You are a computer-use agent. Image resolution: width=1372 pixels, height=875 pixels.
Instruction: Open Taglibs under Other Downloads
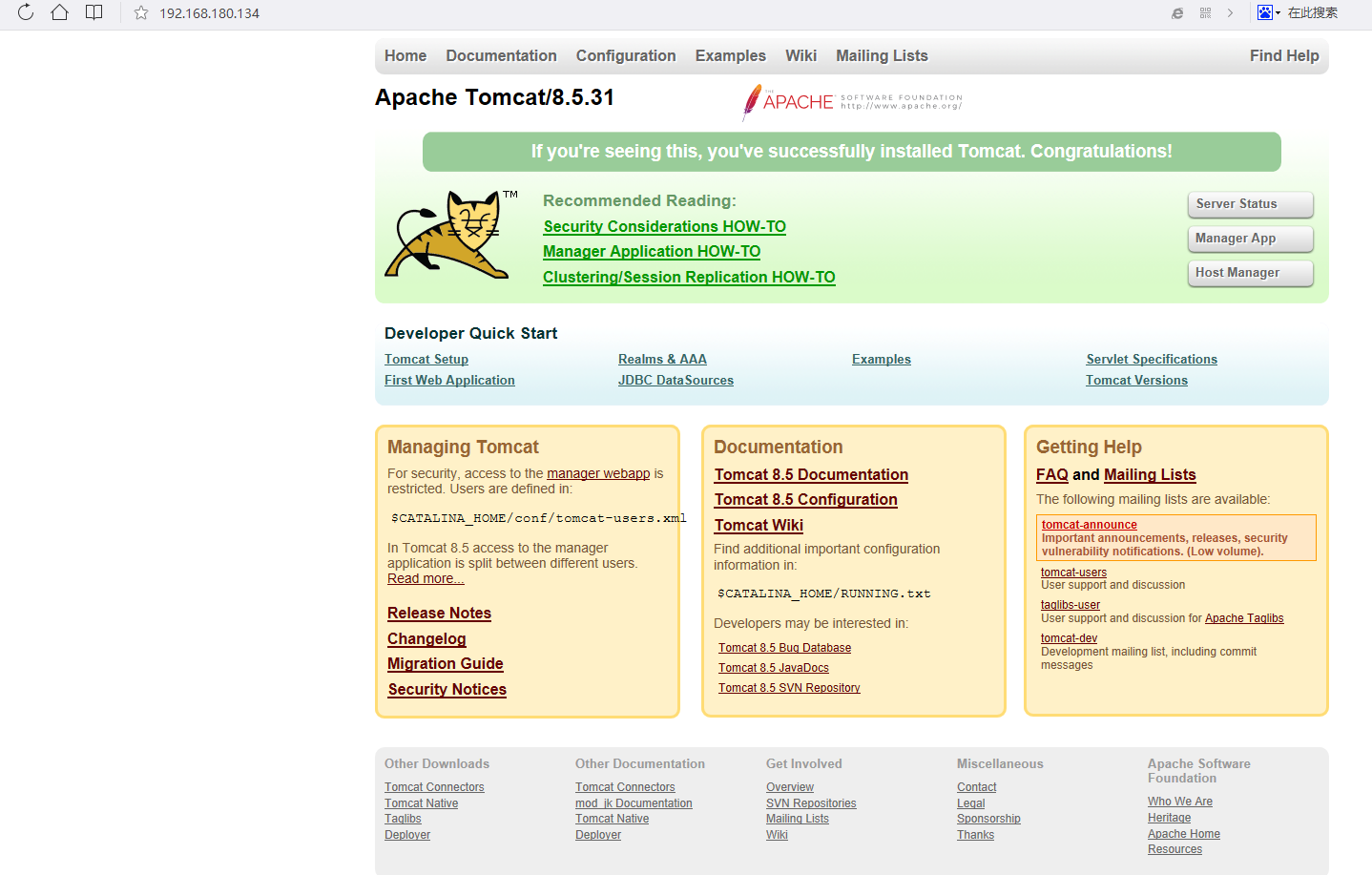[403, 819]
